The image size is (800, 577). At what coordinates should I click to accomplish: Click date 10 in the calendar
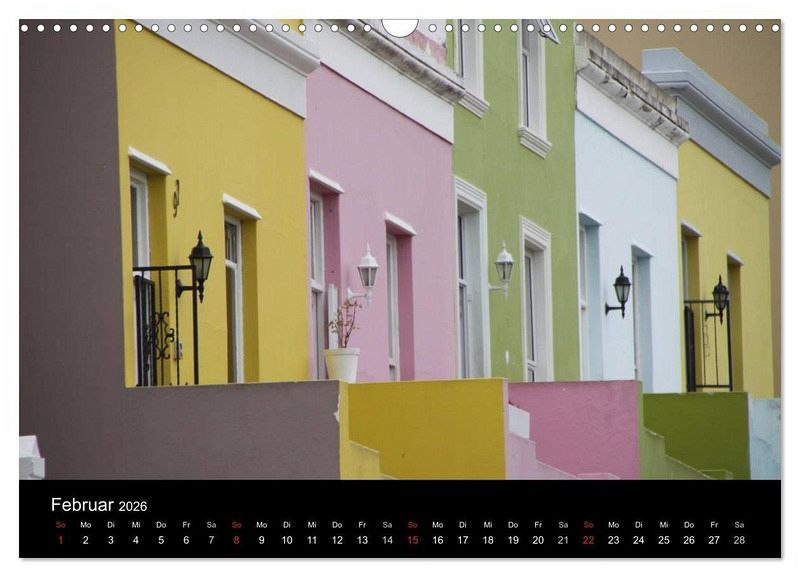click(287, 540)
